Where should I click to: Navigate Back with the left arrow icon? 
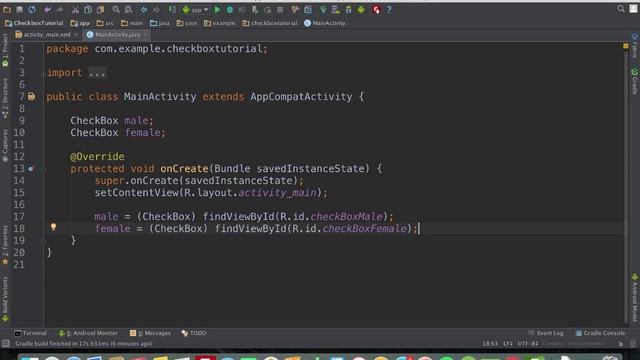(144, 9)
